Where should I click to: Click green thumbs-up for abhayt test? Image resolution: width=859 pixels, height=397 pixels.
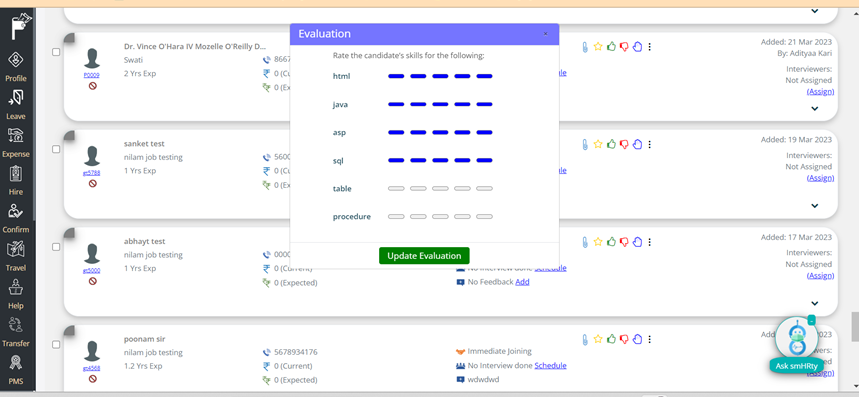coord(611,242)
